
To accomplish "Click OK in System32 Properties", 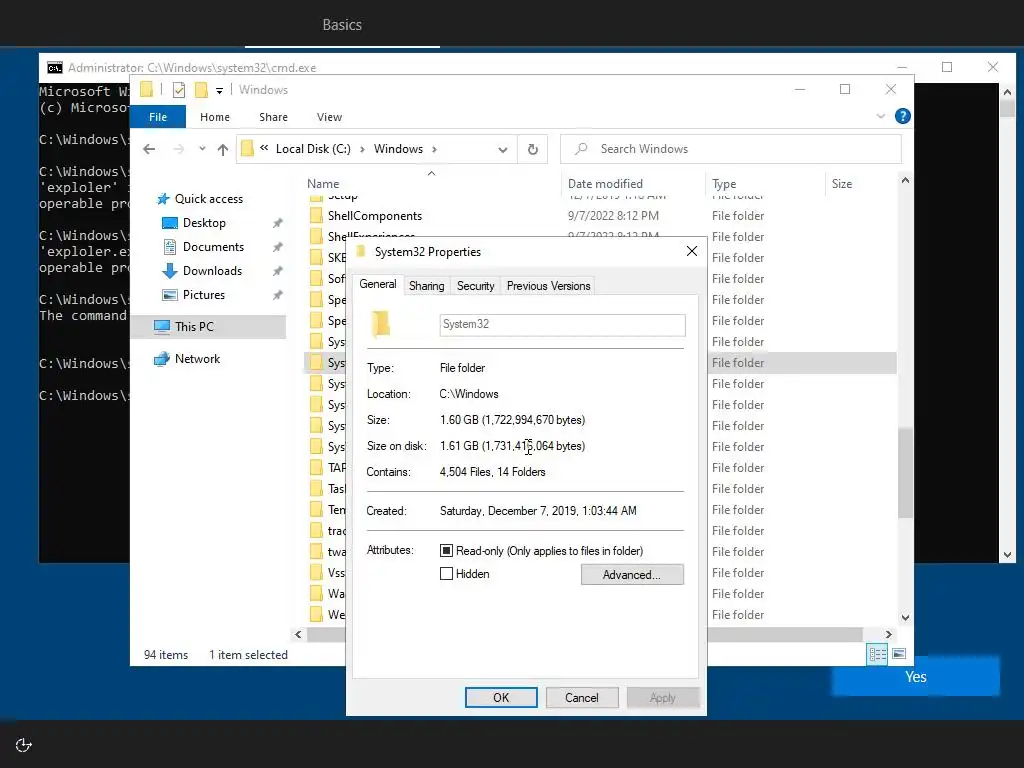I will [501, 697].
